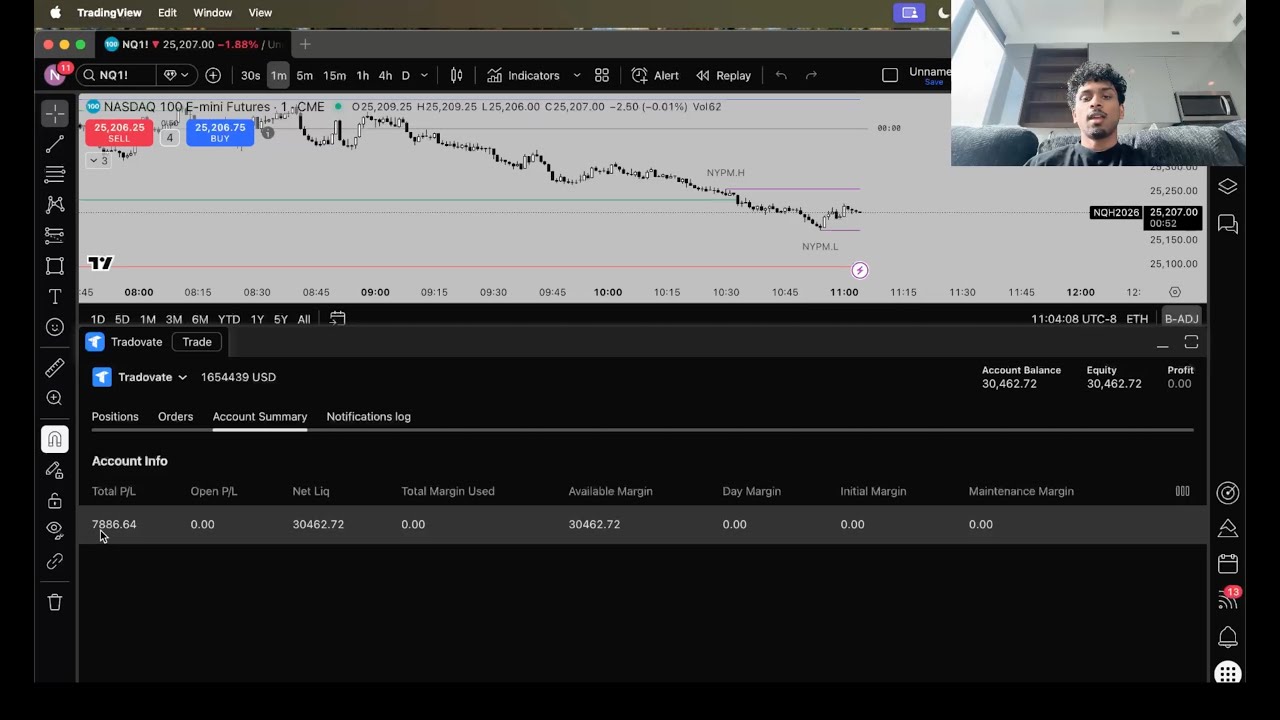Open the order quantity box showing 4
This screenshot has height=720, width=1280.
coord(170,138)
